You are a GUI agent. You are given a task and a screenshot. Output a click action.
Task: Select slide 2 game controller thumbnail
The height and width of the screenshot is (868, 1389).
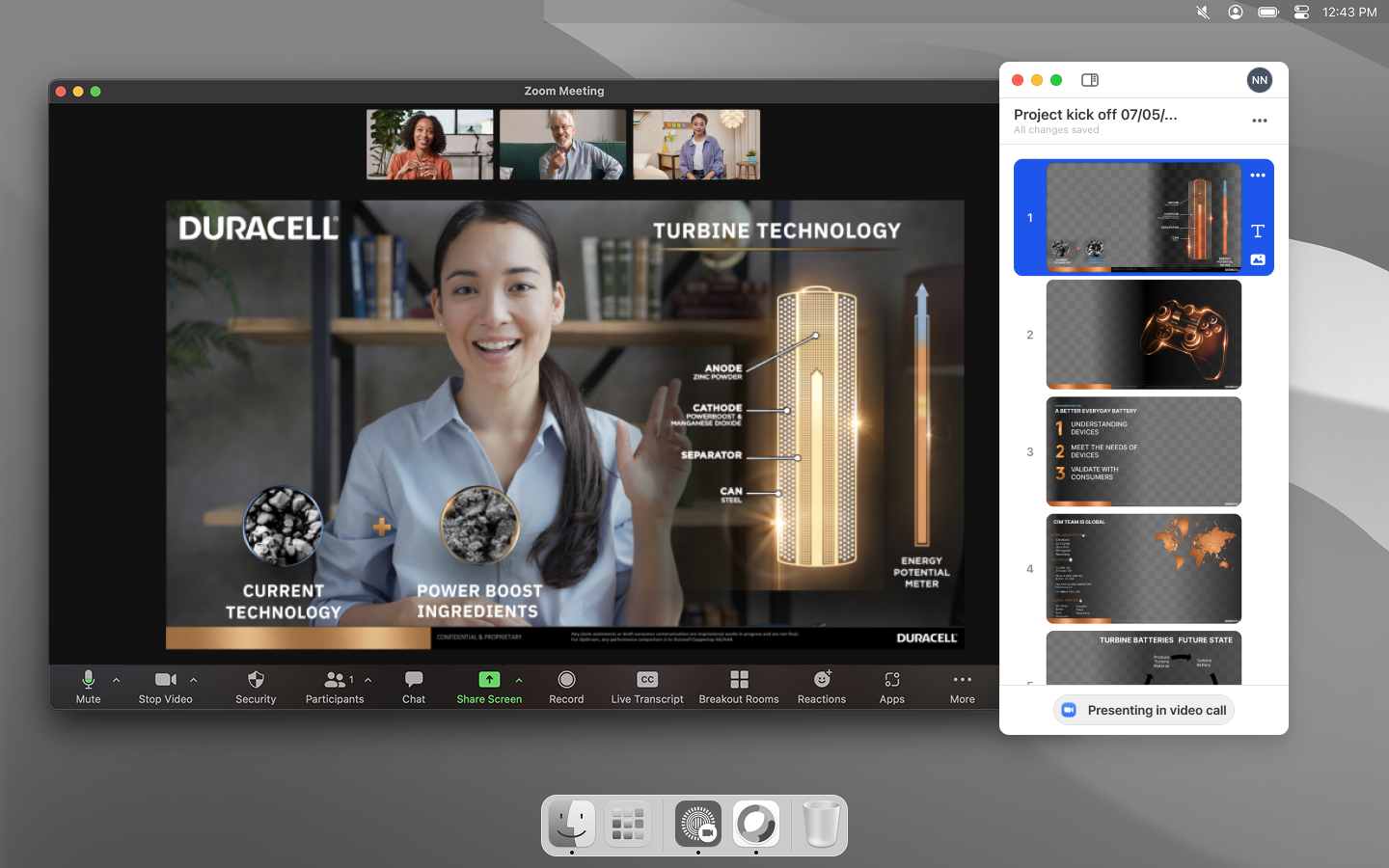(1144, 335)
